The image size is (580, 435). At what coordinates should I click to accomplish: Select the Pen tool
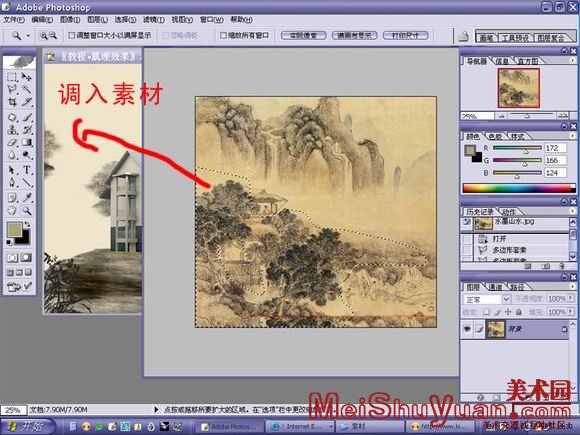[12, 182]
